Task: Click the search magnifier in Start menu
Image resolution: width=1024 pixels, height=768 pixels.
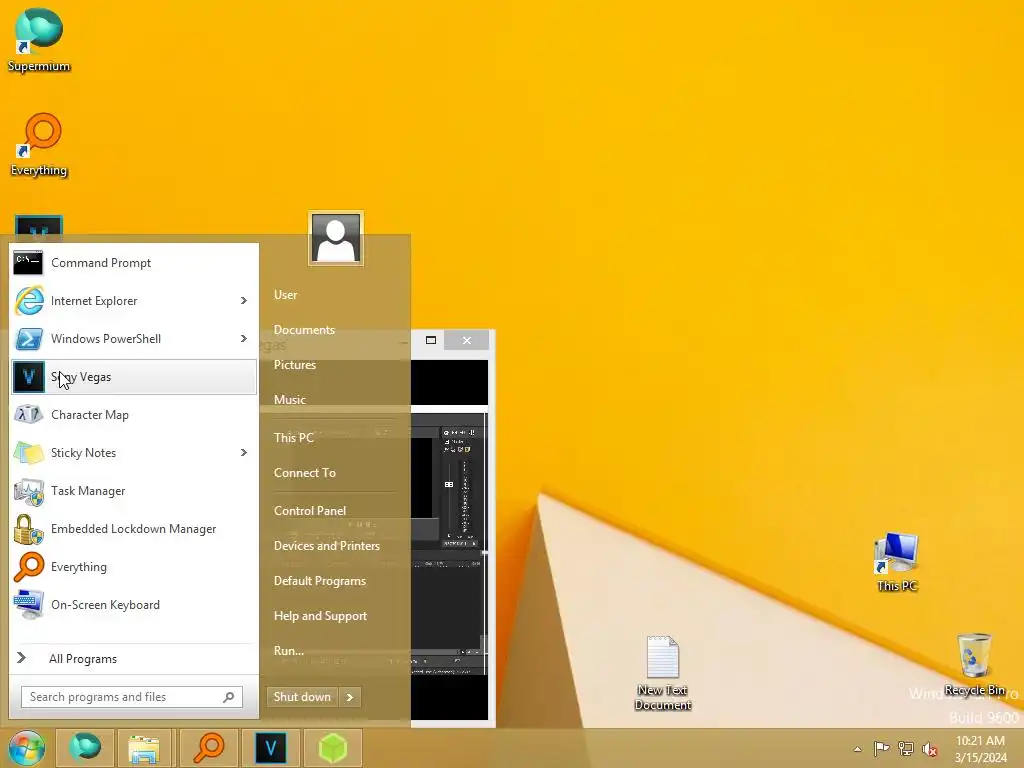Action: (x=229, y=697)
